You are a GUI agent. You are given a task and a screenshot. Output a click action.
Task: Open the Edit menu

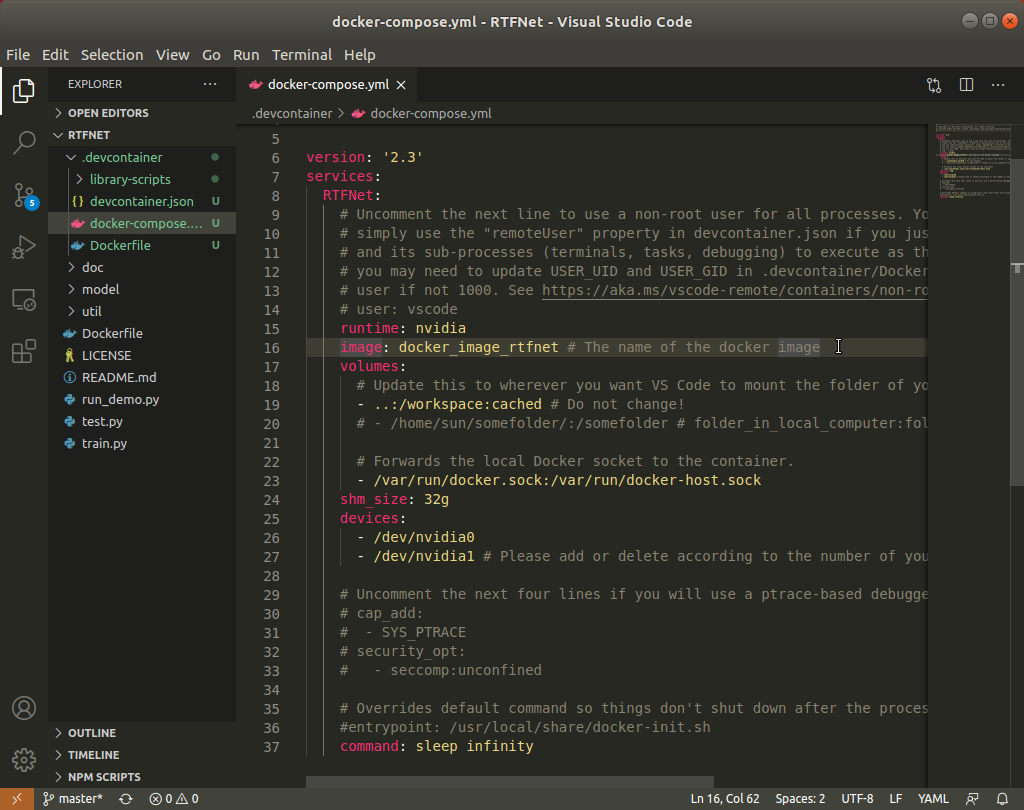click(56, 55)
